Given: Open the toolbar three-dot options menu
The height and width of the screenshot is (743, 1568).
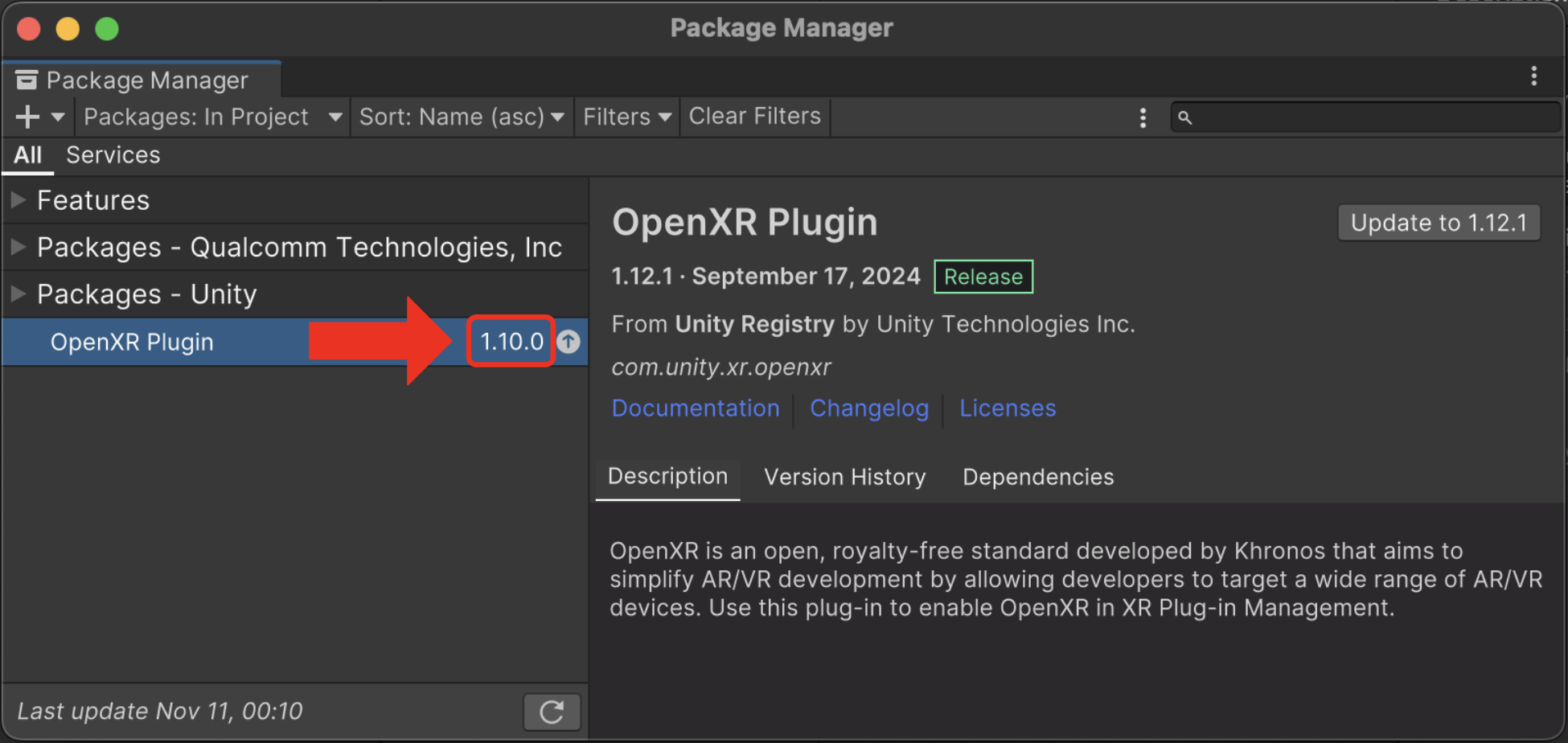Looking at the screenshot, I should [1143, 118].
